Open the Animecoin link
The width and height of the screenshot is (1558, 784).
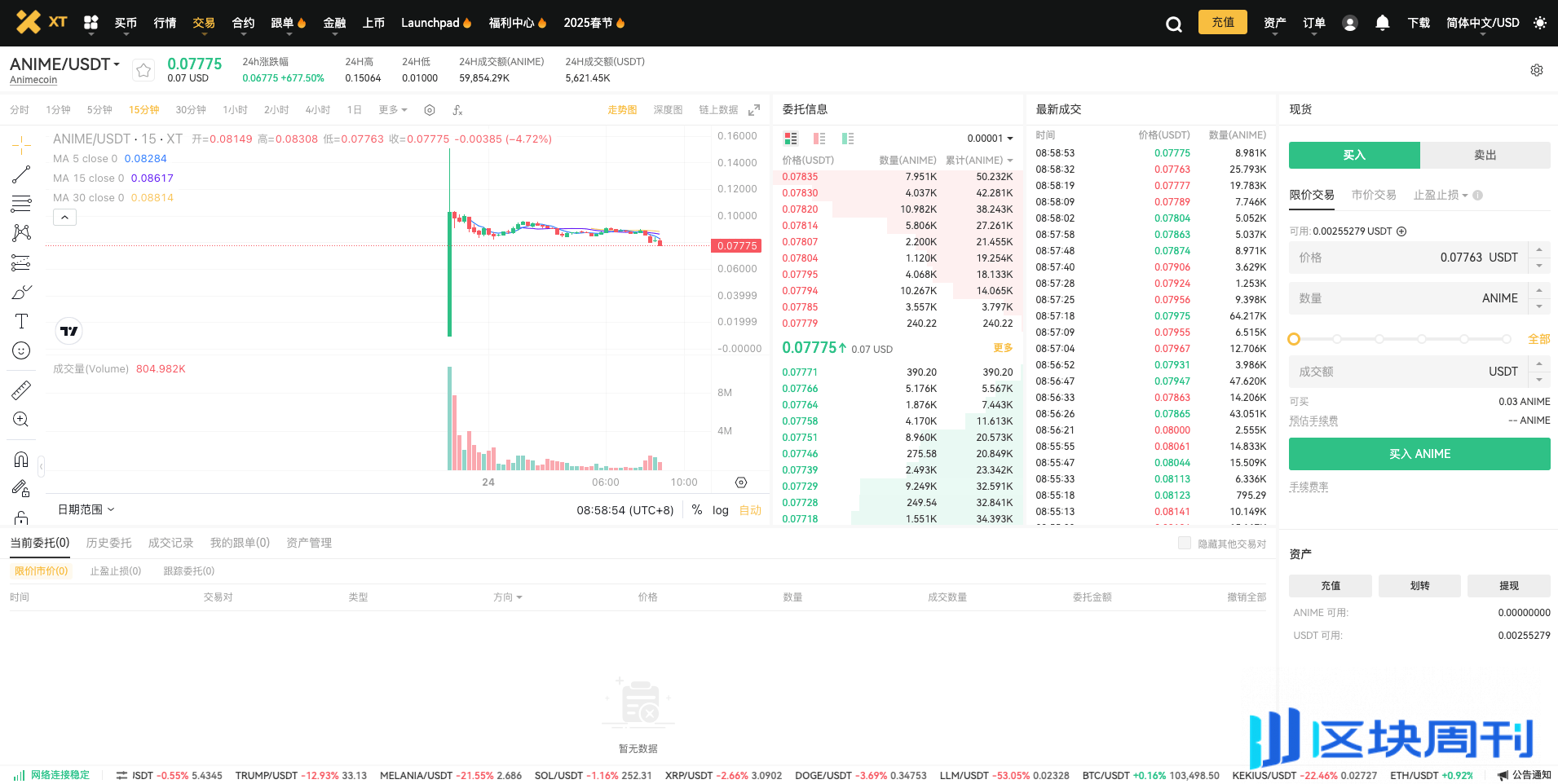33,80
